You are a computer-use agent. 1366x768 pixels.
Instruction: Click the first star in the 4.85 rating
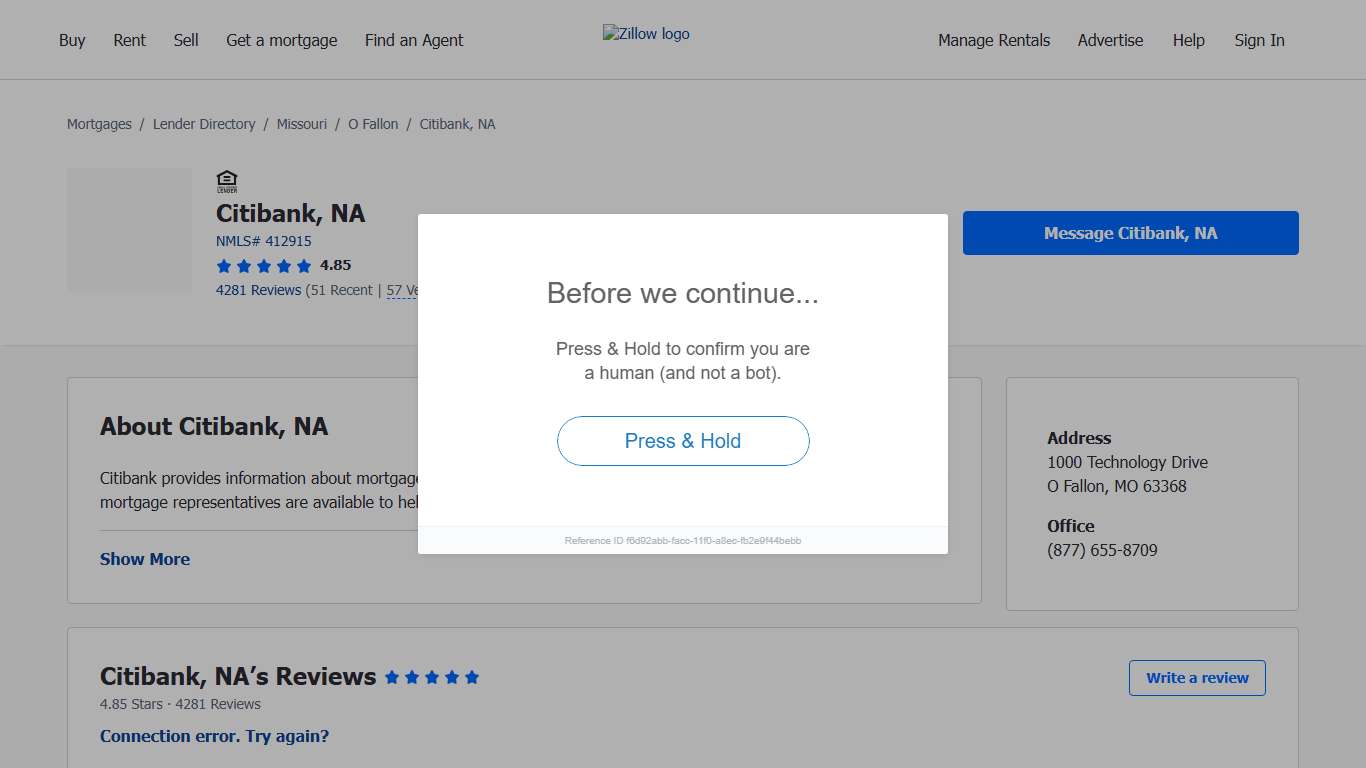pyautogui.click(x=223, y=266)
